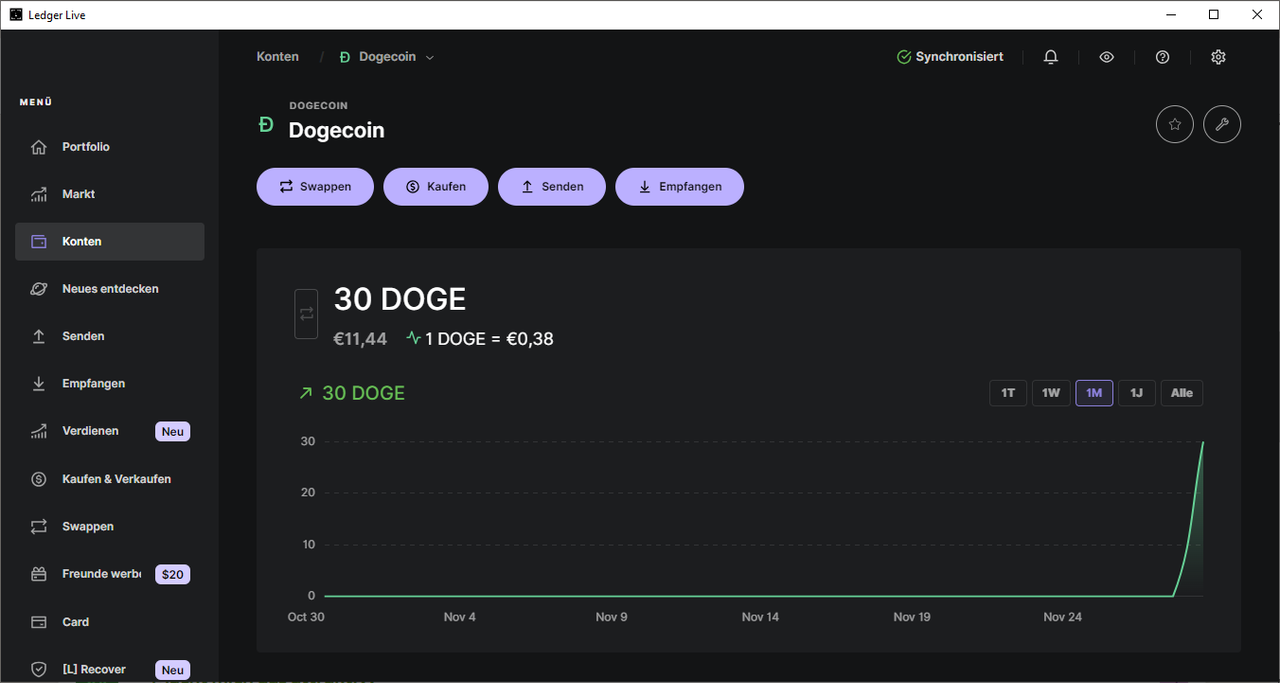The width and height of the screenshot is (1280, 683).
Task: Click the $20 referral badge
Action: (x=173, y=574)
